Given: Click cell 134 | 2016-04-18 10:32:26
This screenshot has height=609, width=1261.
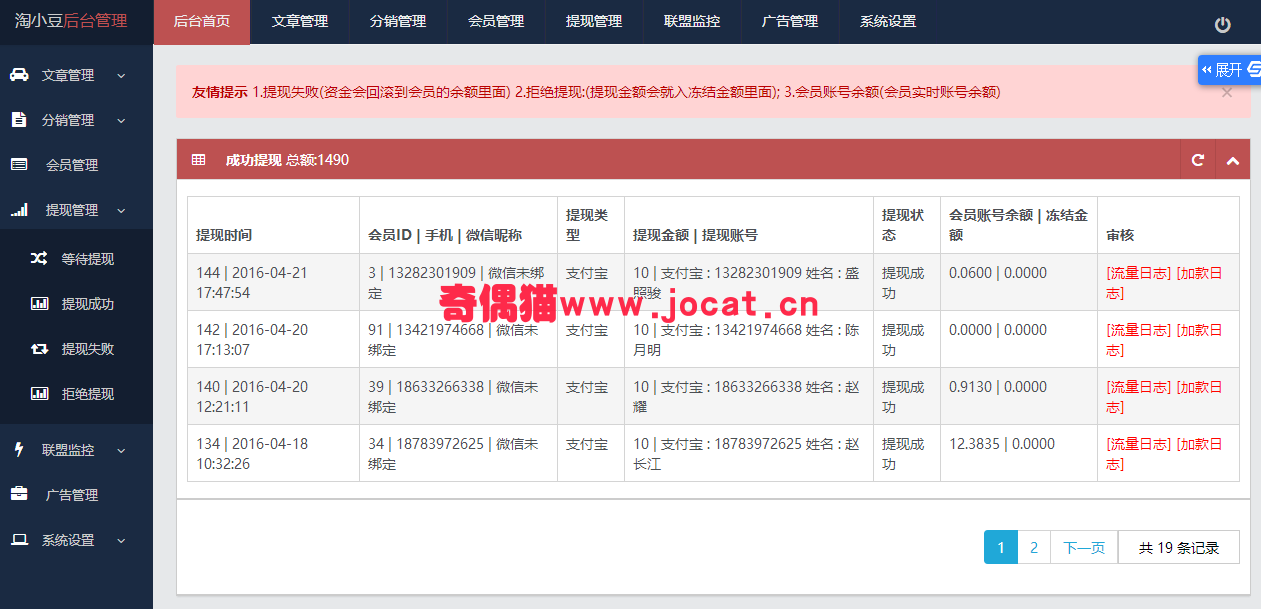Looking at the screenshot, I should pos(273,453).
